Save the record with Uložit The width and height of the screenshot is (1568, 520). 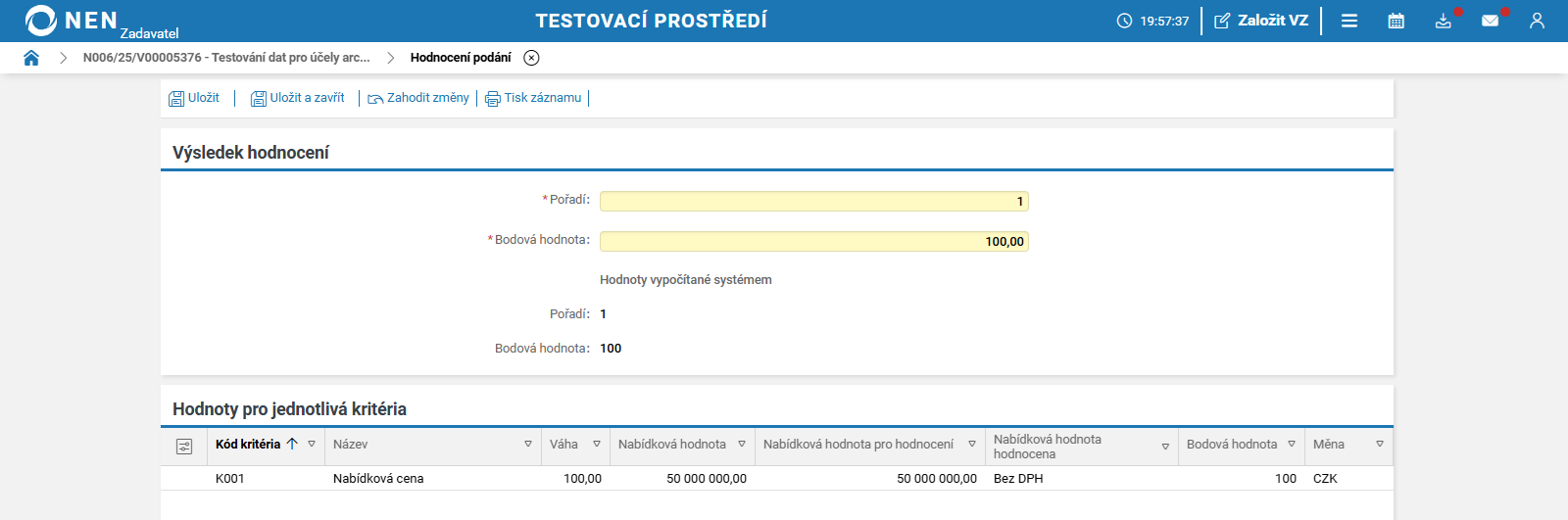(194, 98)
